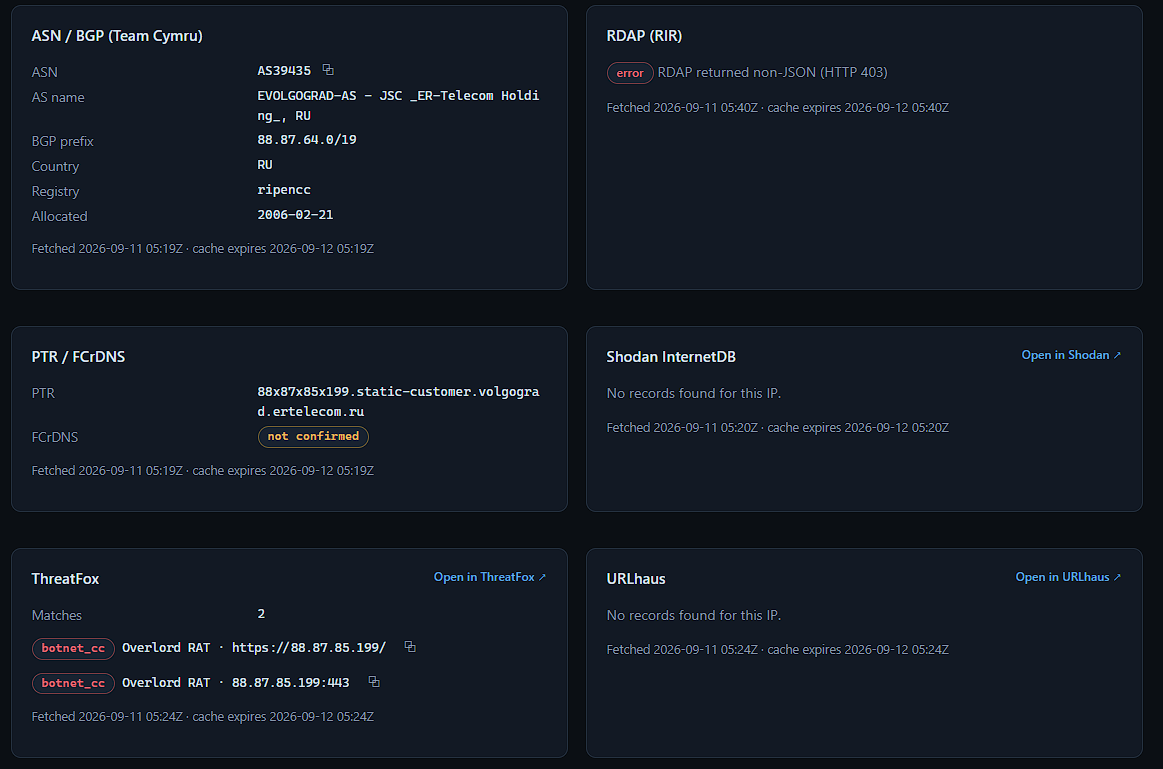Image resolution: width=1163 pixels, height=769 pixels.
Task: Select the 'Overlord RAT · https://88.87.85.199/' entry
Action: click(254, 647)
